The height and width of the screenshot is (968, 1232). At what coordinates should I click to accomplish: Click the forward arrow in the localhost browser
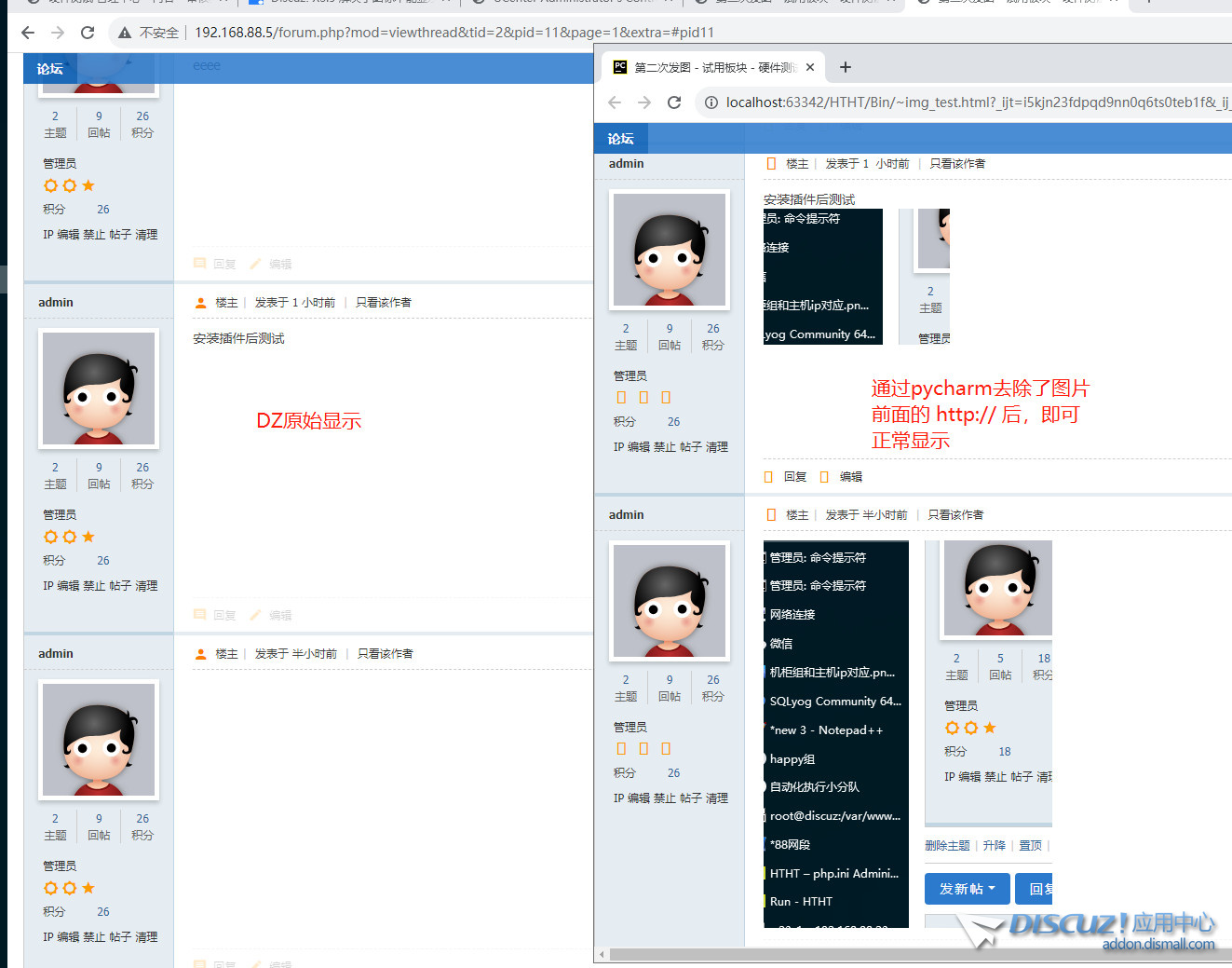pyautogui.click(x=644, y=102)
